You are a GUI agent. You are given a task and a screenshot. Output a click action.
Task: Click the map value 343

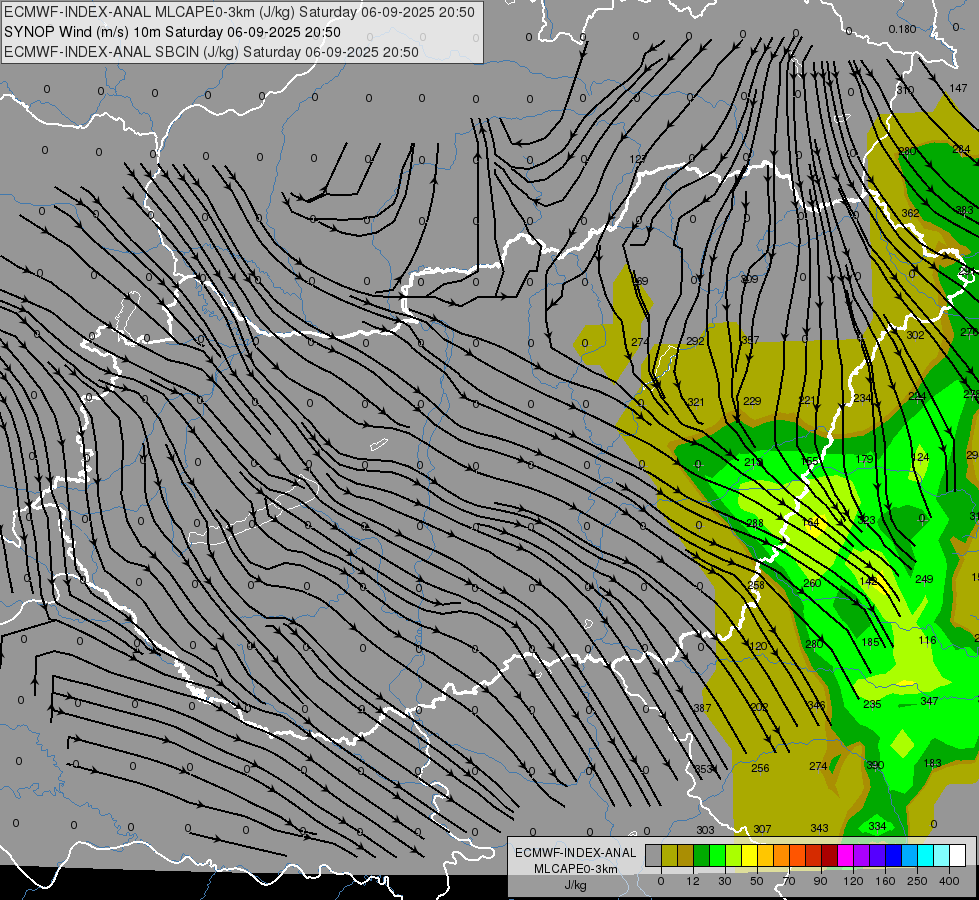pyautogui.click(x=819, y=828)
